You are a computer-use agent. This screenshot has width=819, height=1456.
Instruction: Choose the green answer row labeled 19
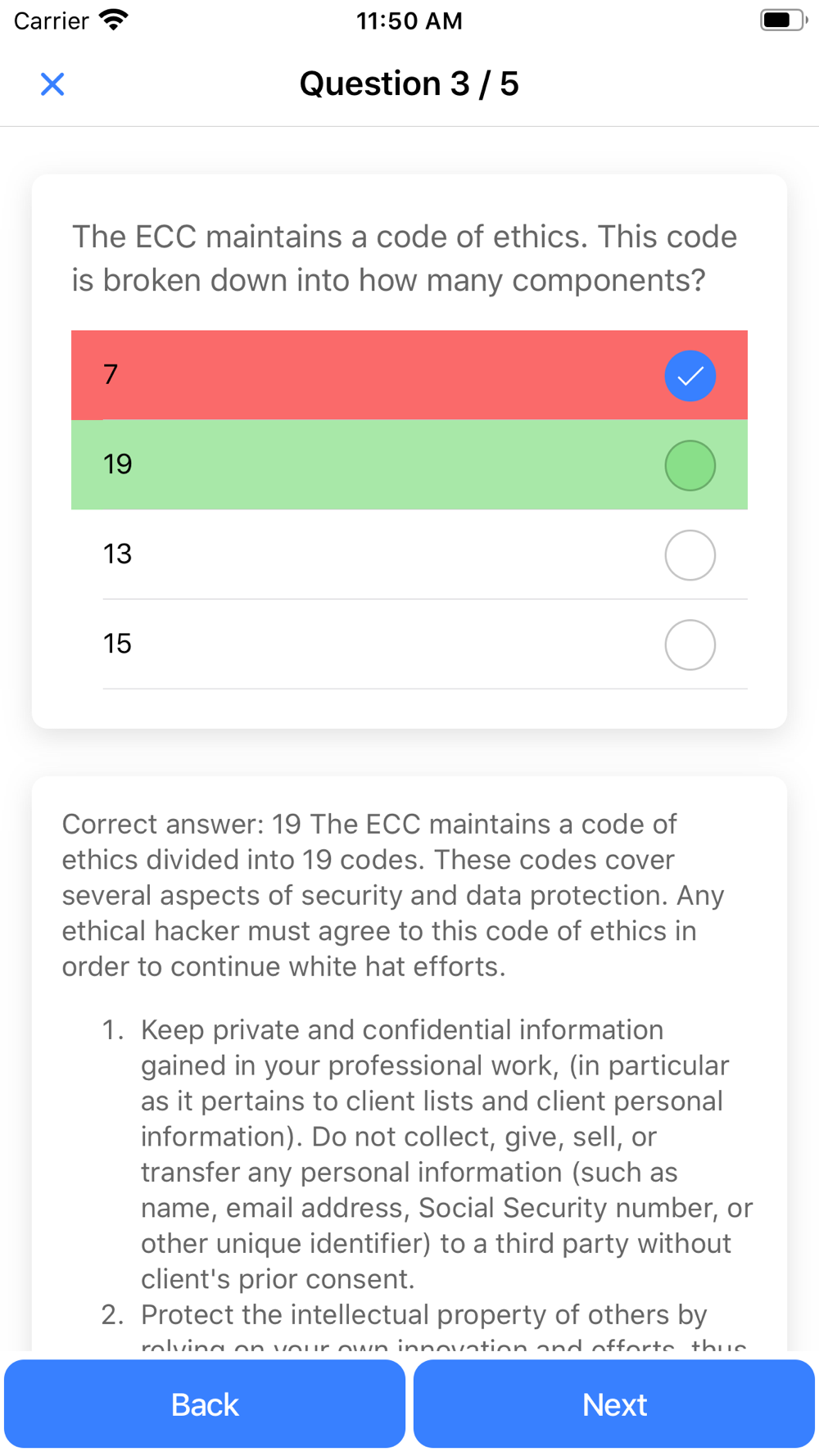[409, 464]
